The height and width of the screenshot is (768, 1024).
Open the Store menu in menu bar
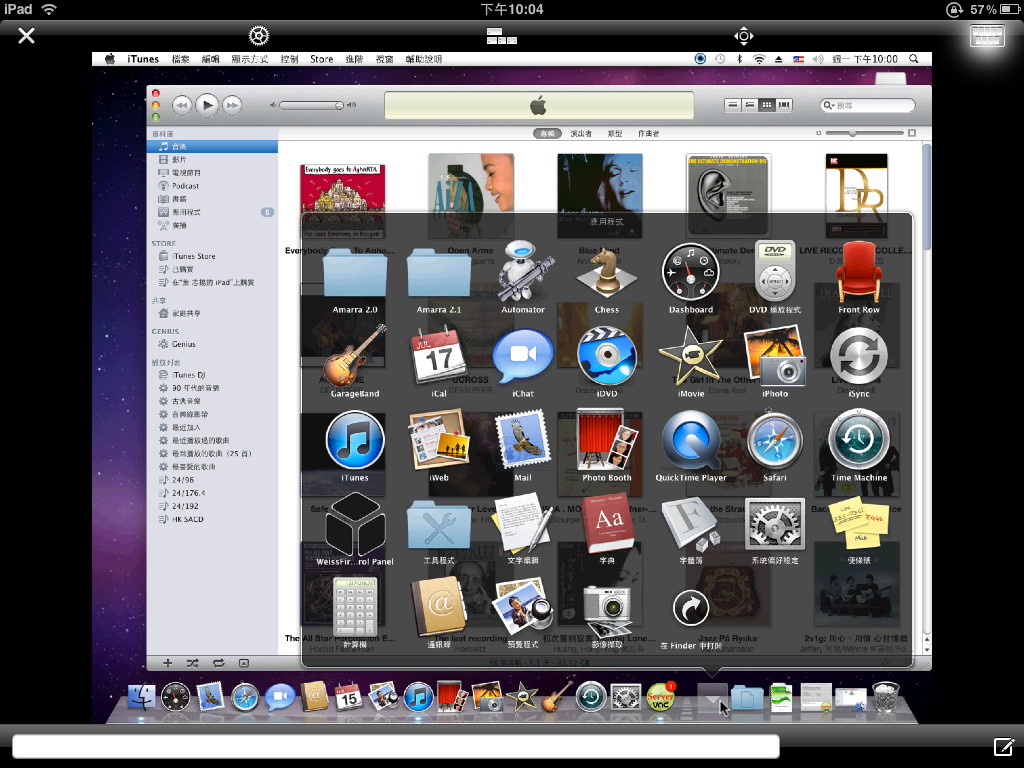click(321, 59)
